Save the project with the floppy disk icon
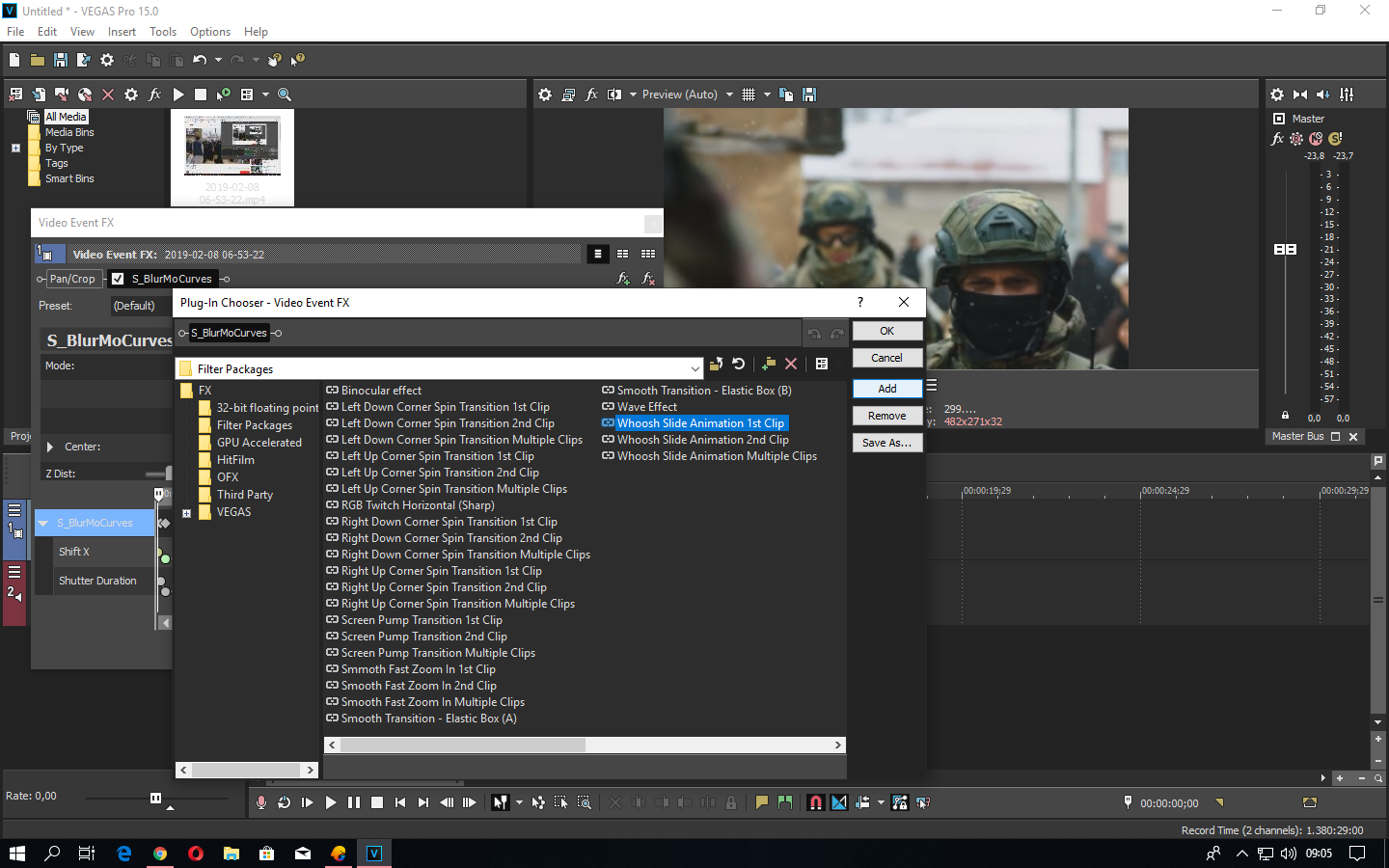The width and height of the screenshot is (1389, 868). point(61,60)
